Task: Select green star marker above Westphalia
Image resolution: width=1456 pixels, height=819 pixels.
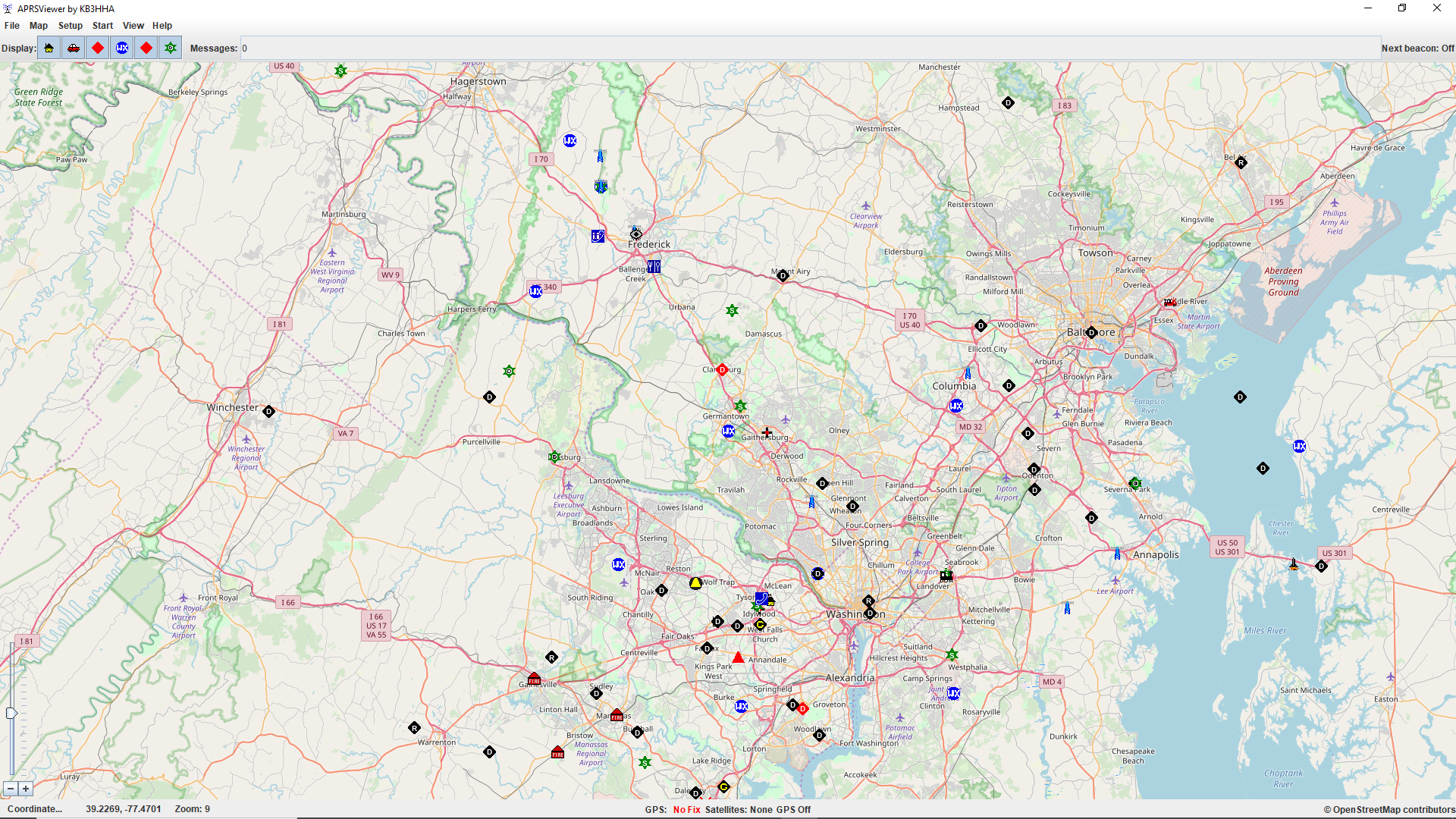Action: pos(952,654)
